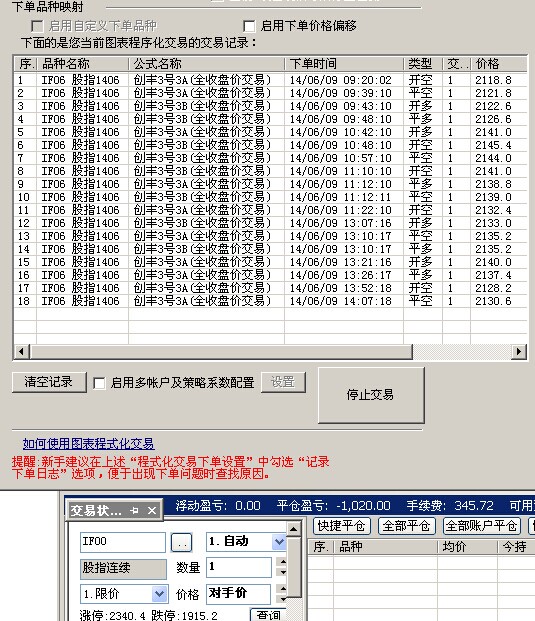Click the IF00 symbol input field
The width and height of the screenshot is (535, 621).
(123, 542)
